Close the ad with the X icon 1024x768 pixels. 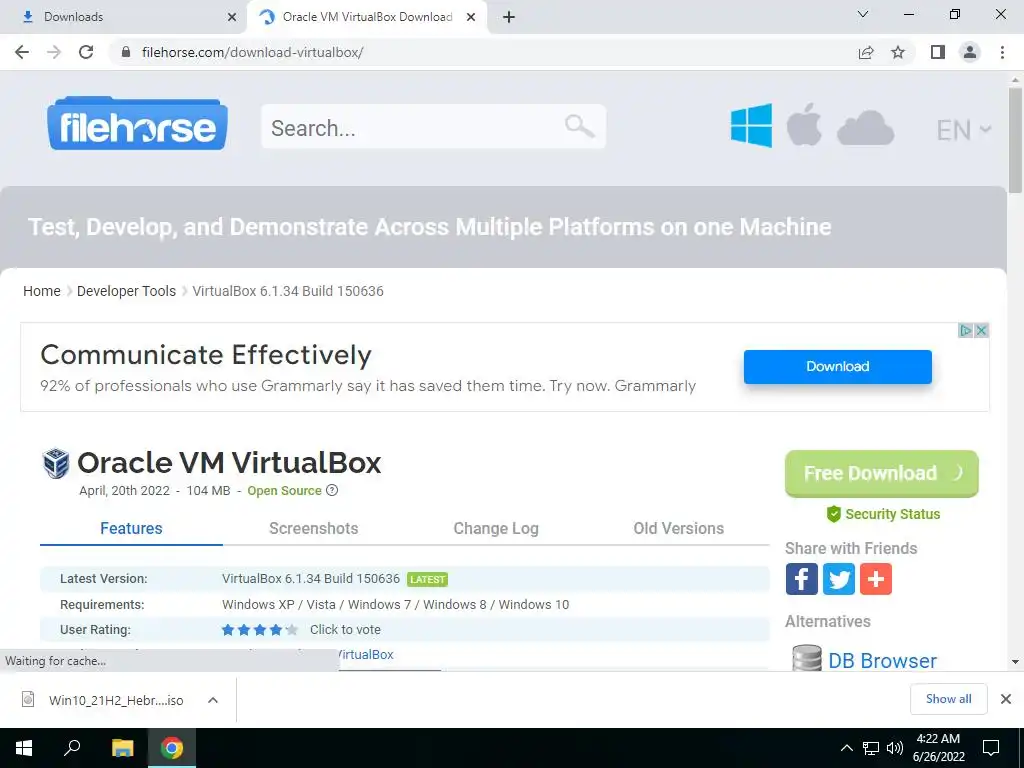click(981, 330)
